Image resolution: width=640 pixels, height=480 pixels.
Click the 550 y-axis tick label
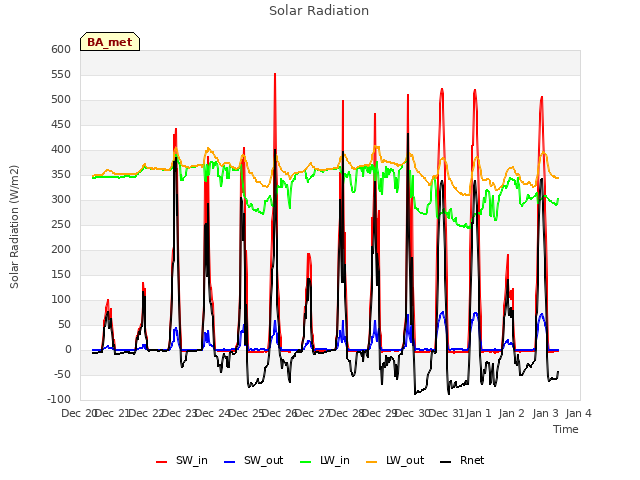point(61,74)
